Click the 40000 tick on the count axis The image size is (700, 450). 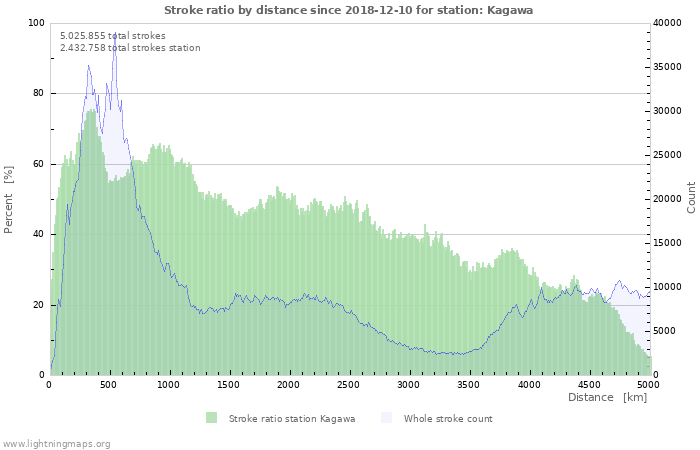[668, 23]
